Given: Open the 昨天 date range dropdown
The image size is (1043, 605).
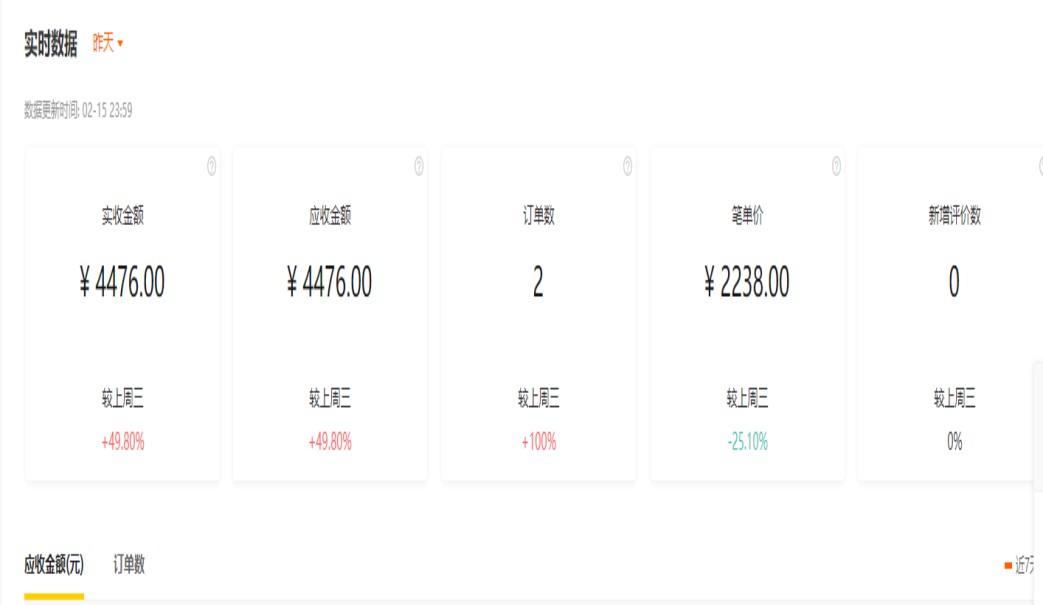Looking at the screenshot, I should [x=107, y=43].
